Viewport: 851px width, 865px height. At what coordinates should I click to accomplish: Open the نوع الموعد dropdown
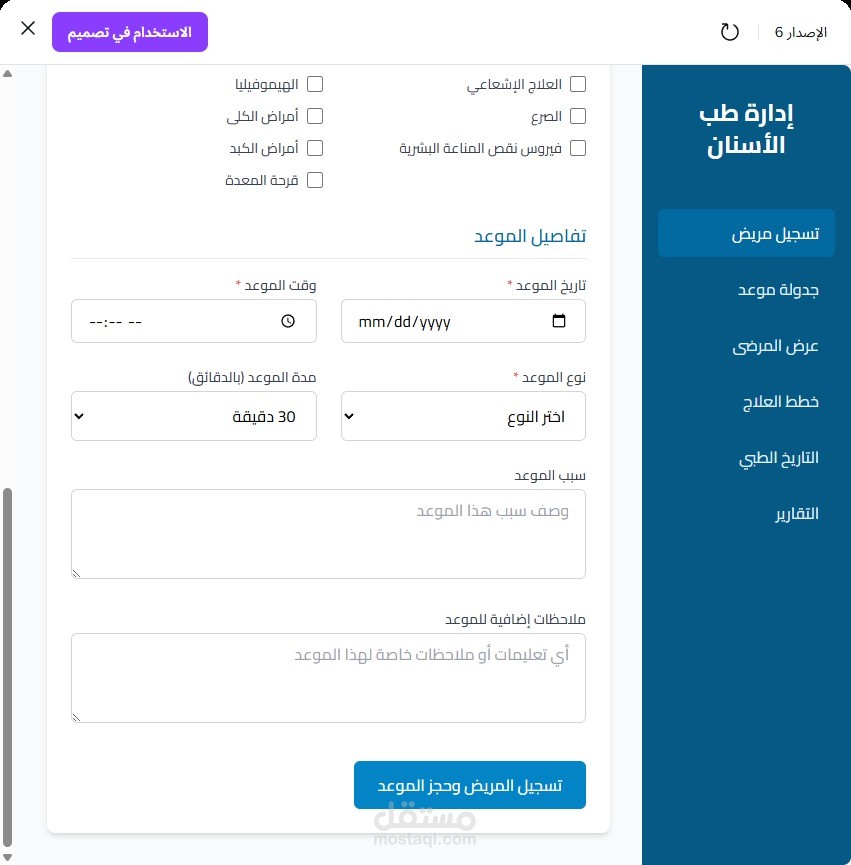coord(463,416)
